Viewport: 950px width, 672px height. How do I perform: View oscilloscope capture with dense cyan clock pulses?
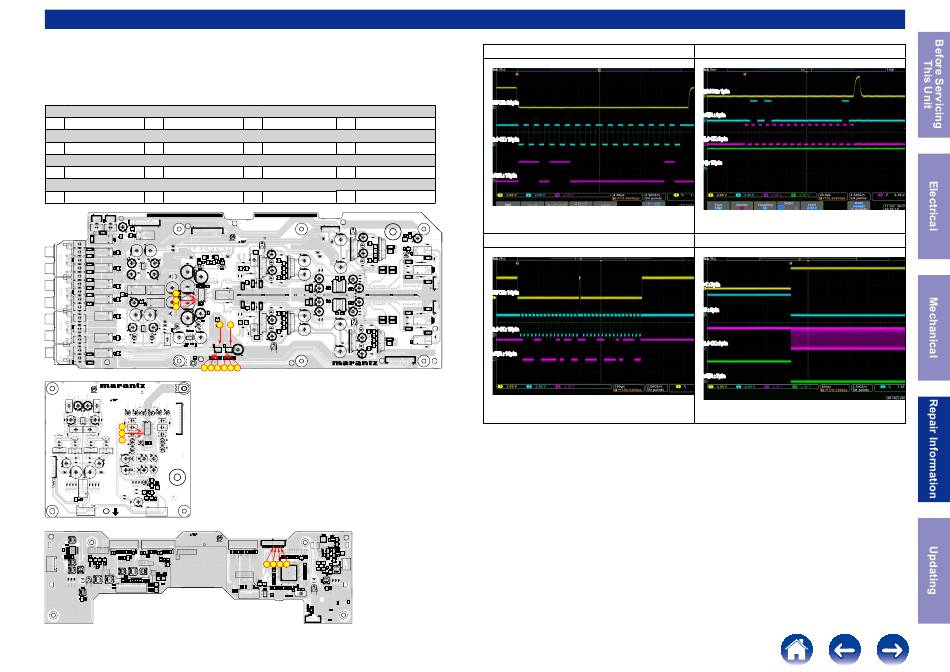[x=593, y=326]
